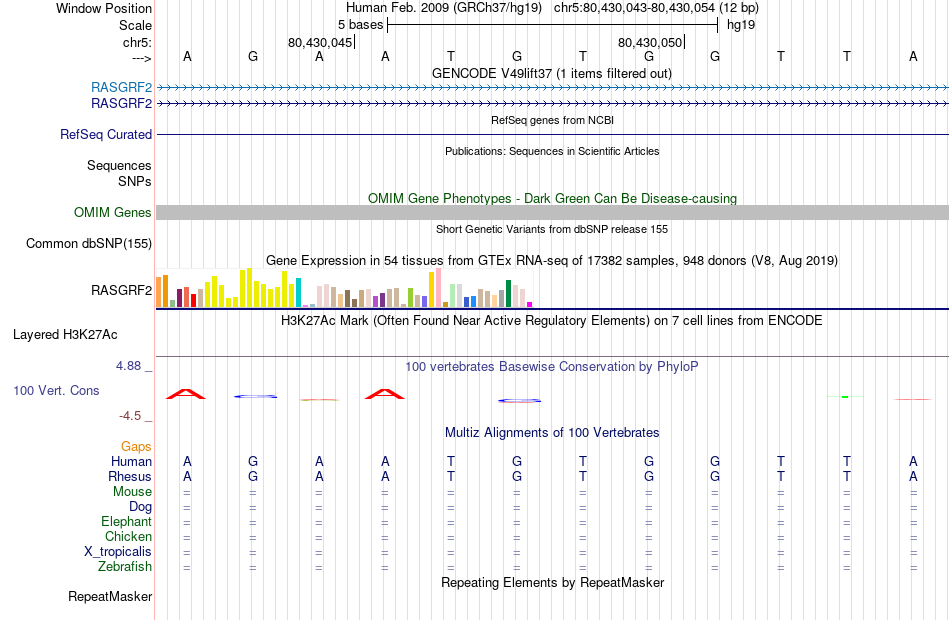Select the X_tropicalis species label
Viewport: 950px width, 620px height.
point(118,552)
